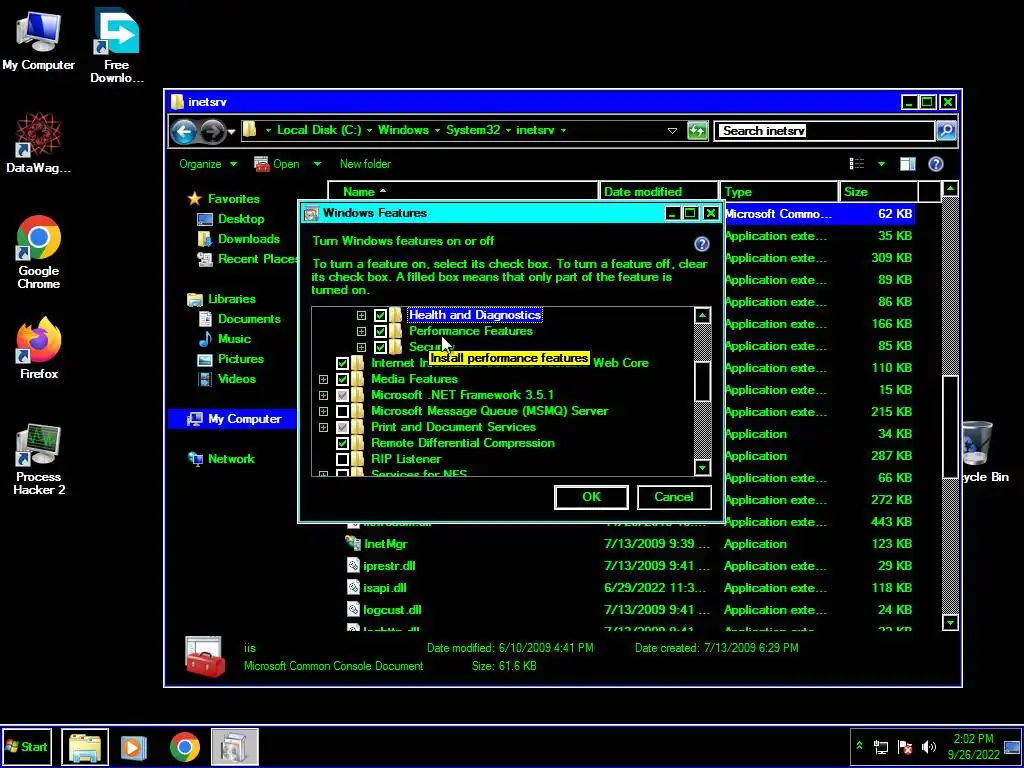1024x768 pixels.
Task: Sort files by Size column
Action: [878, 191]
